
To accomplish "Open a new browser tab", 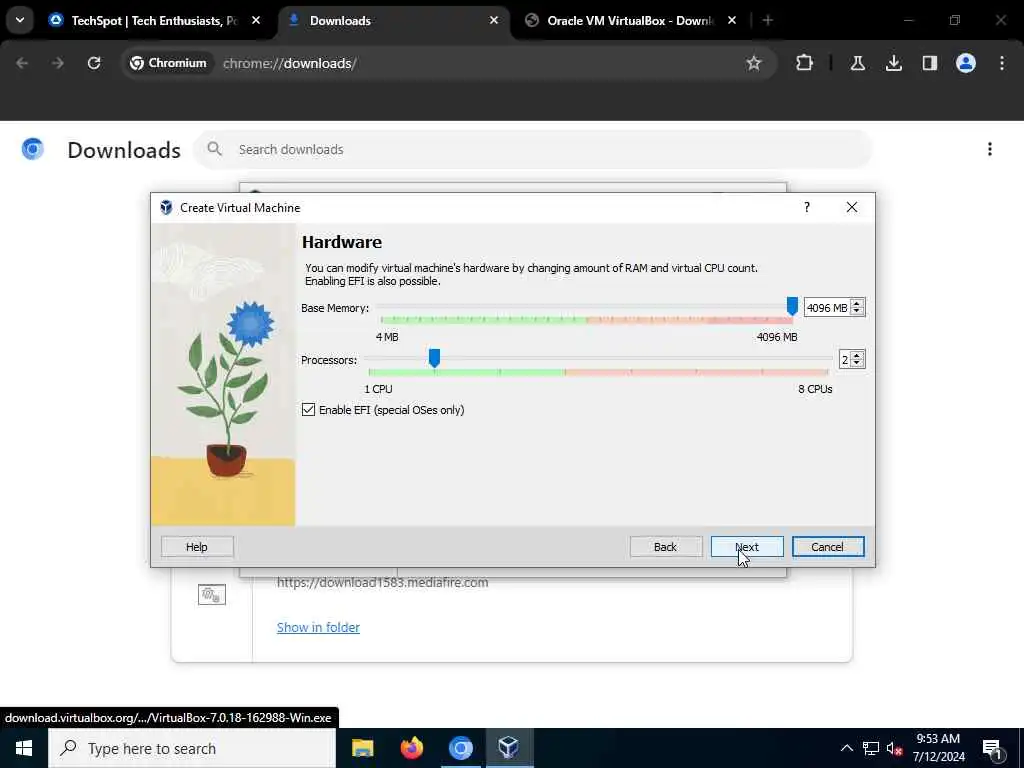I will 767,21.
